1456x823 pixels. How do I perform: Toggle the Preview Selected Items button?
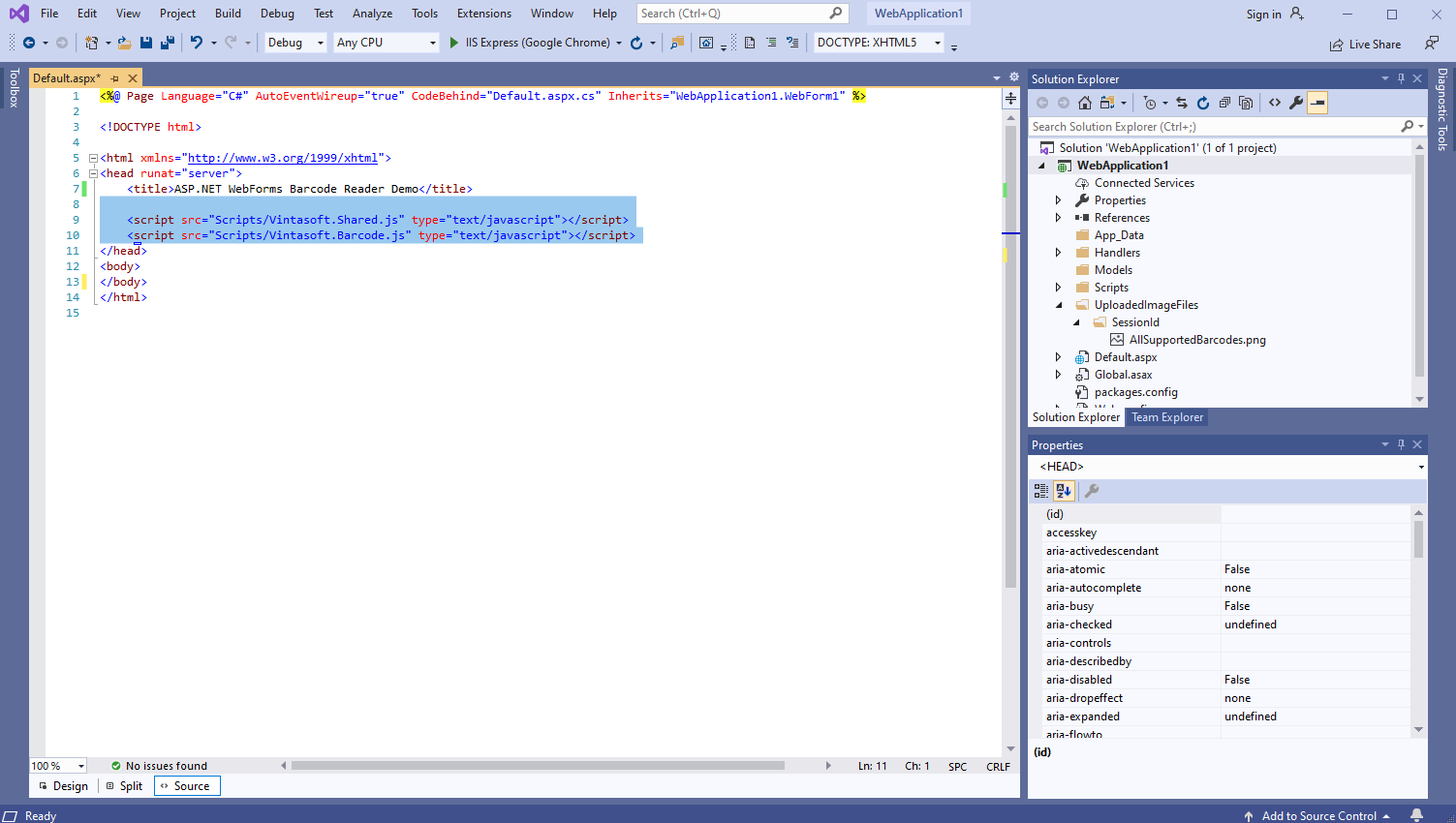(x=1317, y=103)
